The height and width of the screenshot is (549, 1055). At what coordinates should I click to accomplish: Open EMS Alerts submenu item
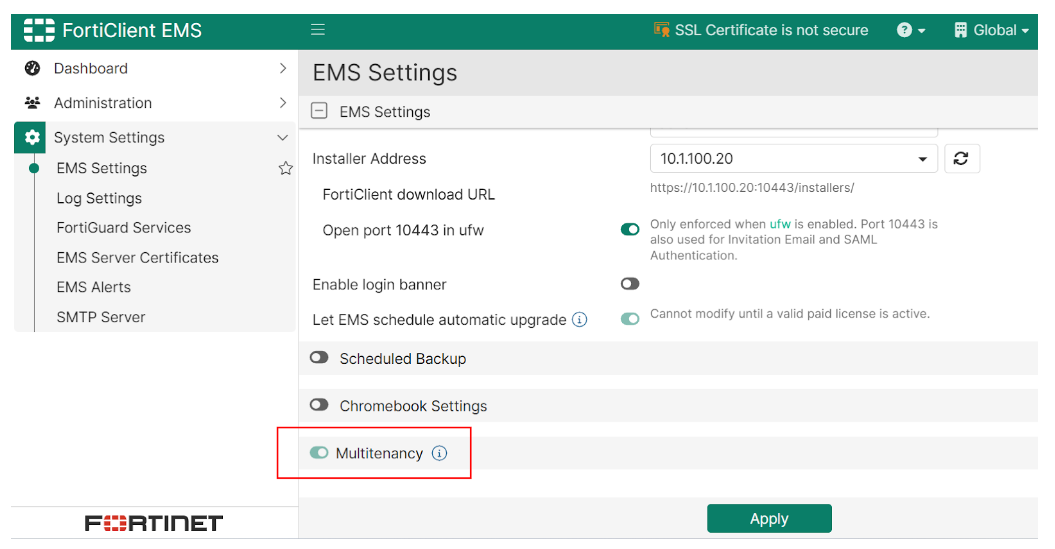click(x=94, y=287)
